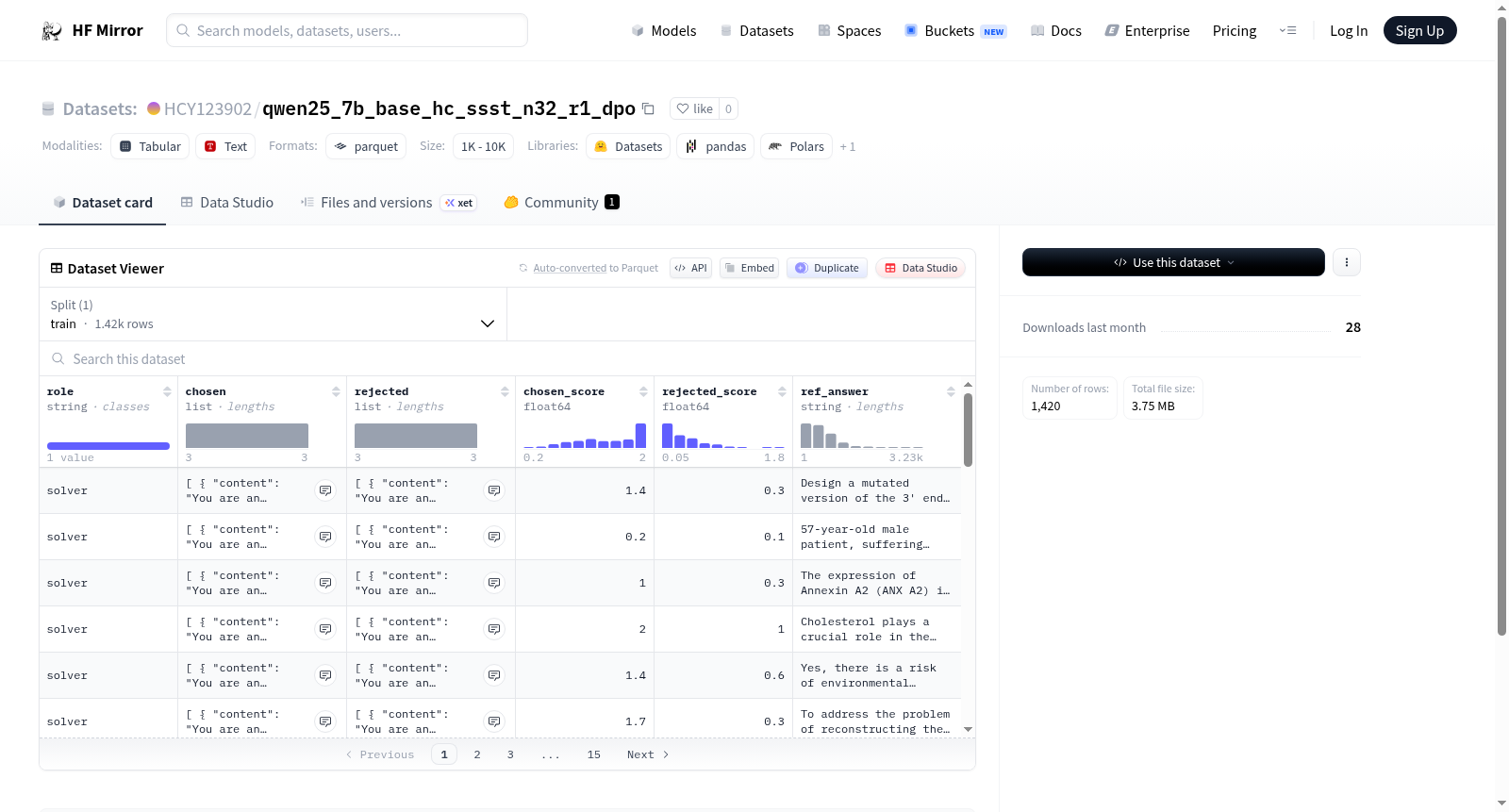The image size is (1509, 812).
Task: Click the Embed button
Action: click(x=750, y=268)
